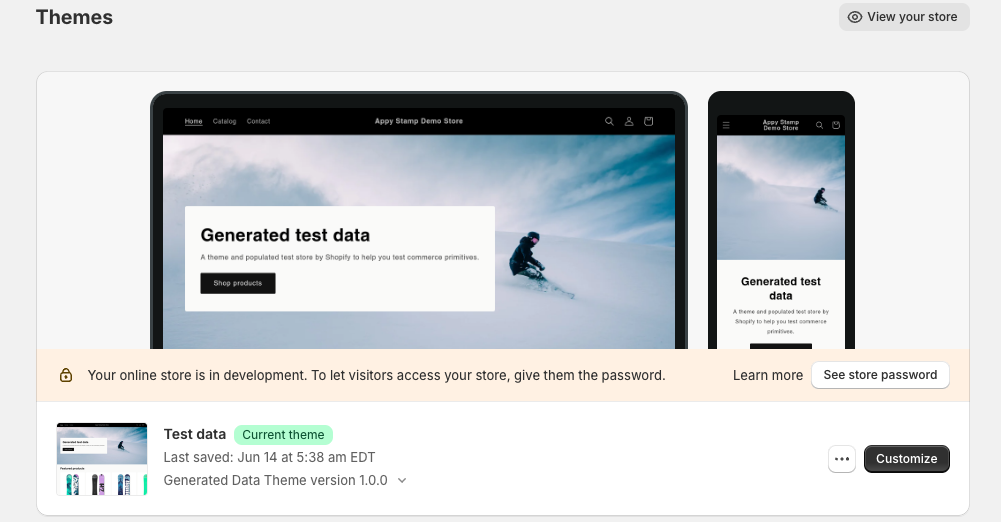Screen dimensions: 1001x522
Task: Click Appy Stamp Demo Store title in desktop preview
Action: (x=419, y=121)
